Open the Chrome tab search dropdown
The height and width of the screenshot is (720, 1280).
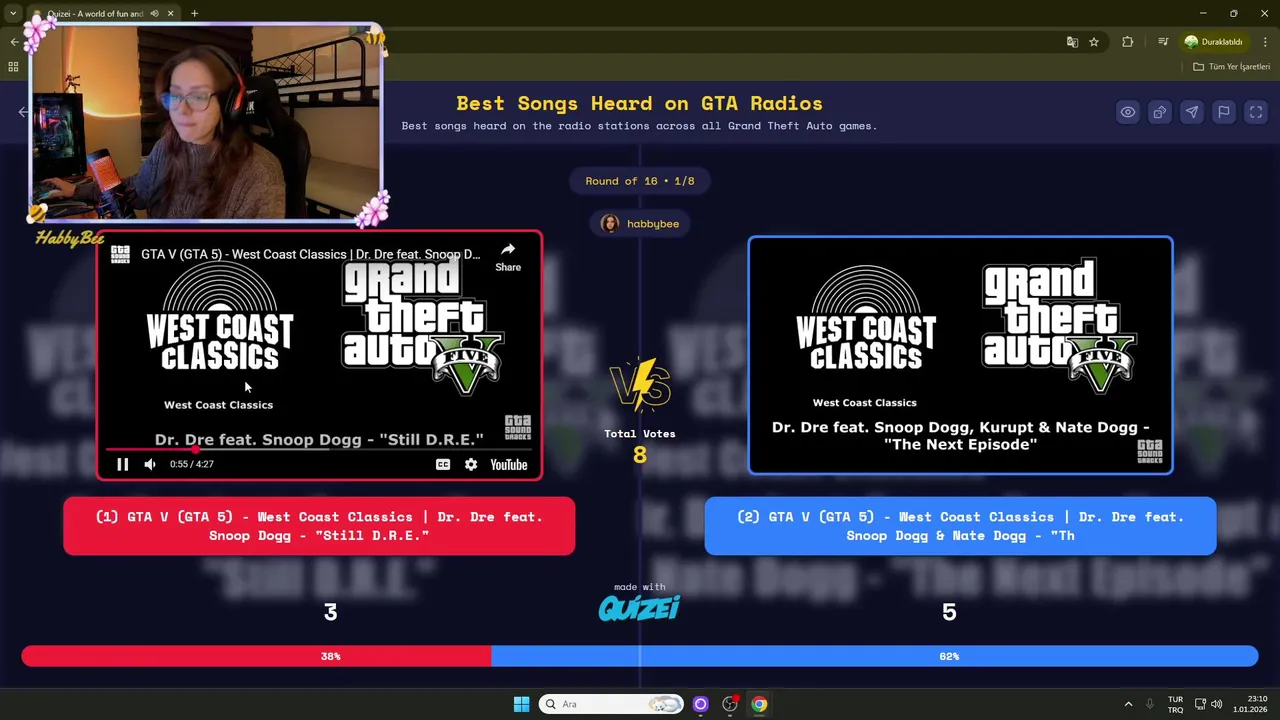point(11,13)
